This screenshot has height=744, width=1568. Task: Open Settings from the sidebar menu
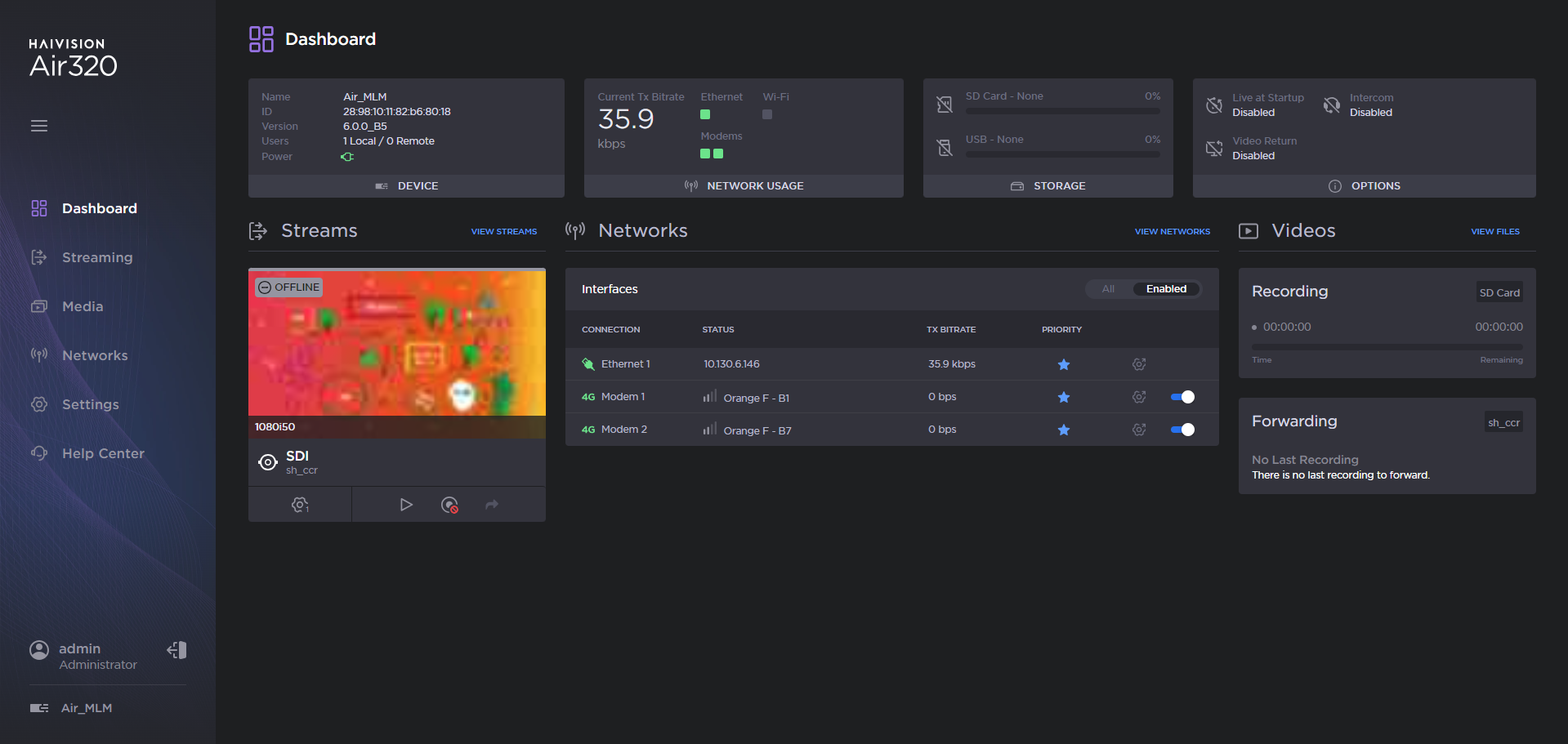pyautogui.click(x=90, y=404)
